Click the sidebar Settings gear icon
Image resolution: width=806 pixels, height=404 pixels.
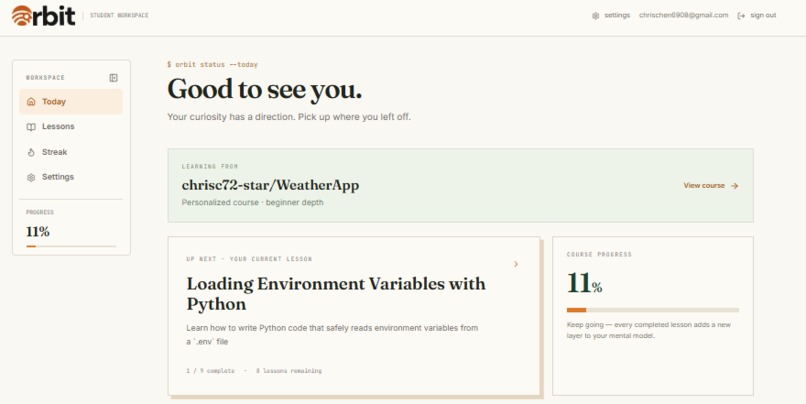point(31,177)
